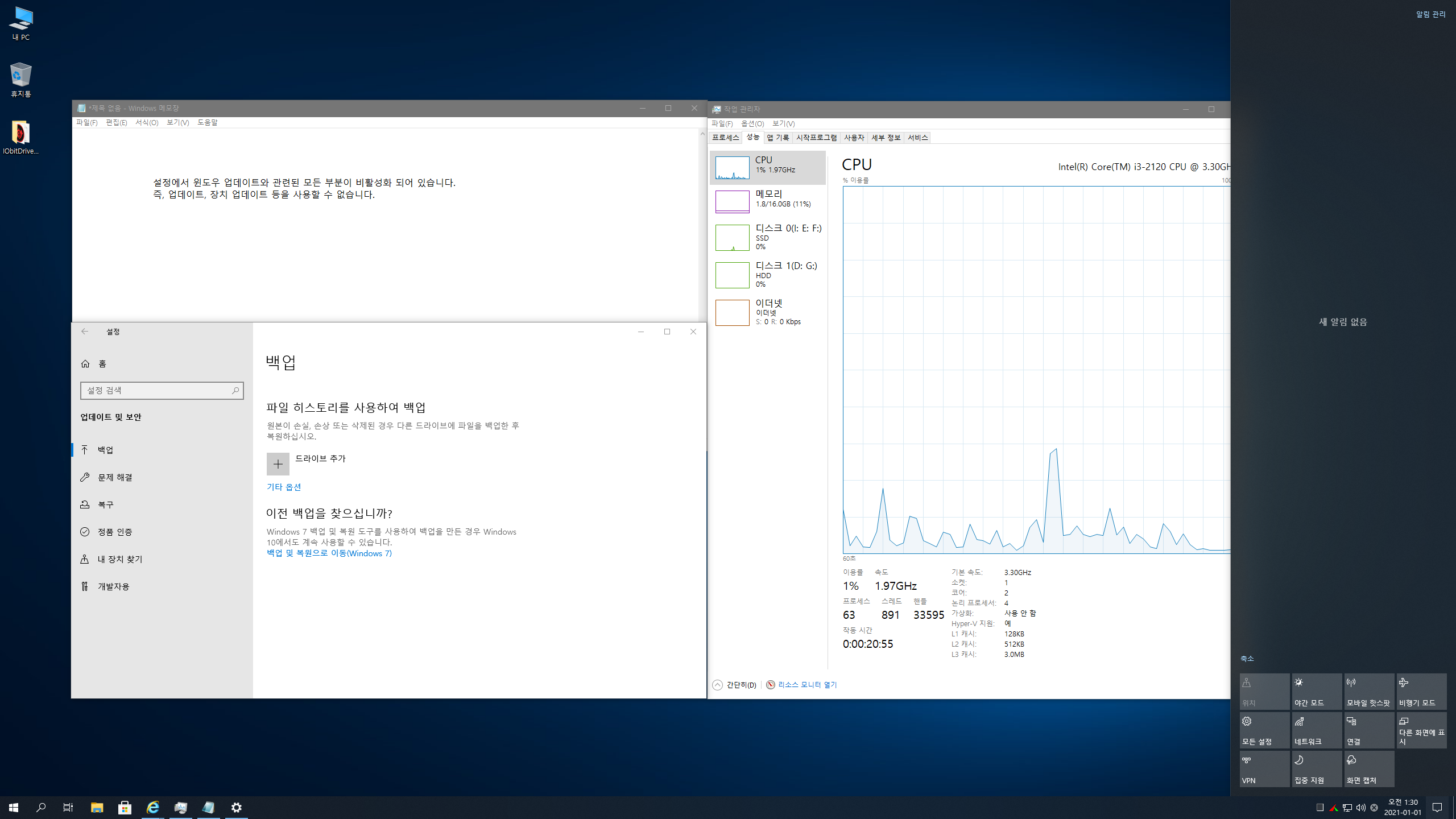Toggle Mobile hotspot quick action tile
This screenshot has height=819, width=1456.
1368,691
